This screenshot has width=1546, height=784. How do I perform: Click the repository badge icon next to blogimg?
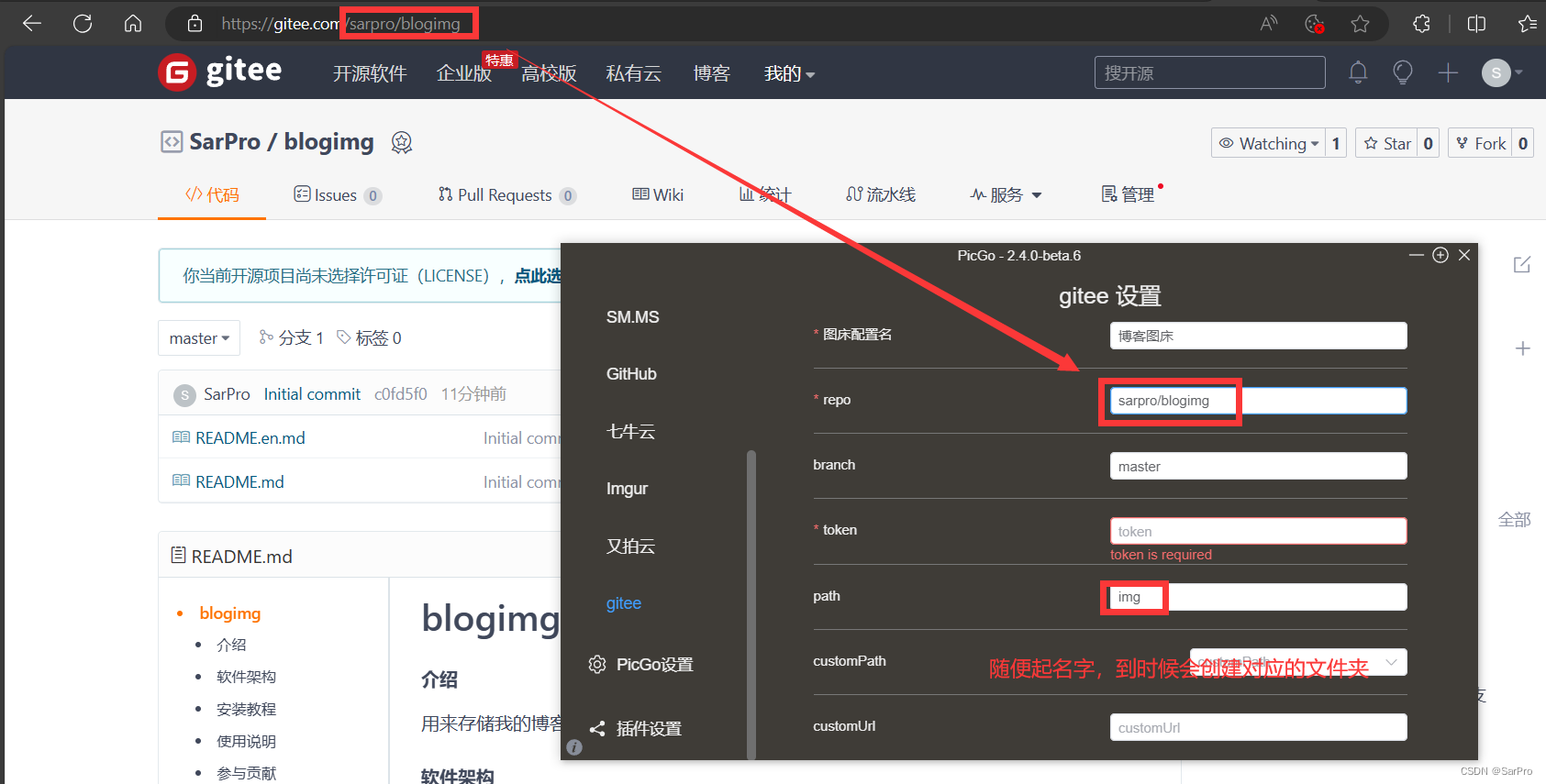(402, 142)
